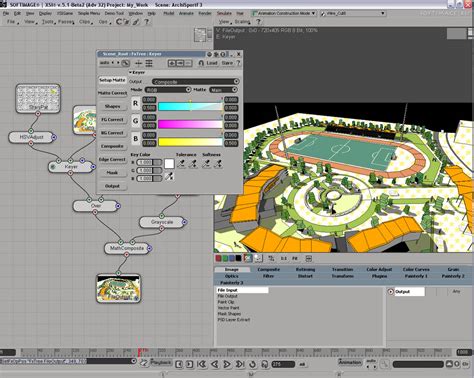Click the refresh icon in FxTree toolbar
The height and width of the screenshot is (378, 474).
click(119, 22)
